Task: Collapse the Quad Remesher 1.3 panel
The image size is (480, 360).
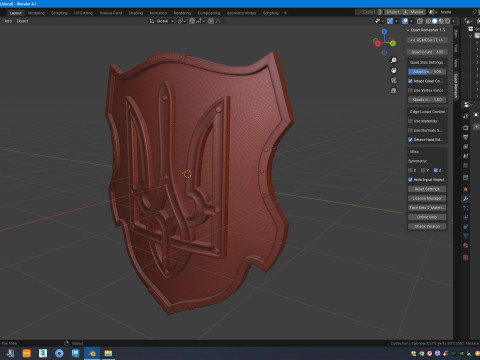Action: [x=408, y=30]
